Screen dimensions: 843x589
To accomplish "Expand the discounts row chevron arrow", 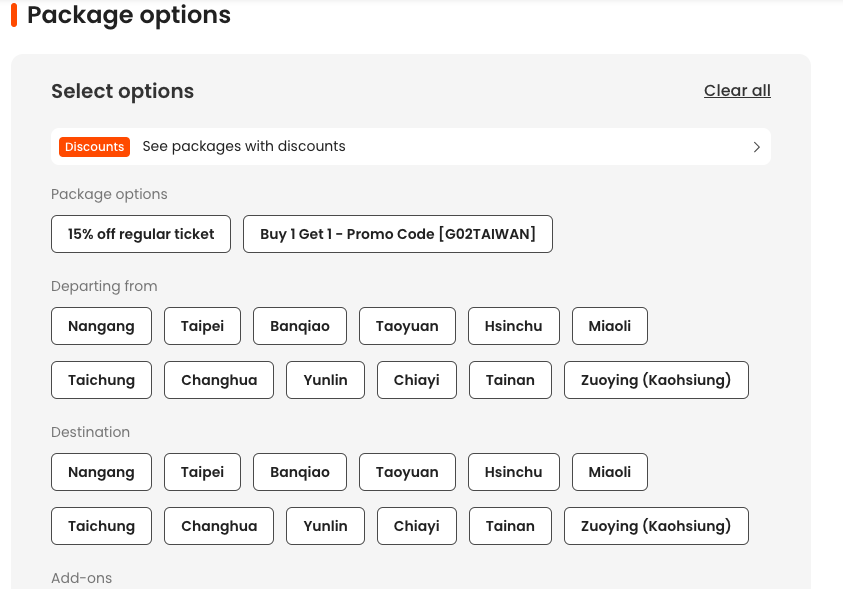I will (x=756, y=147).
